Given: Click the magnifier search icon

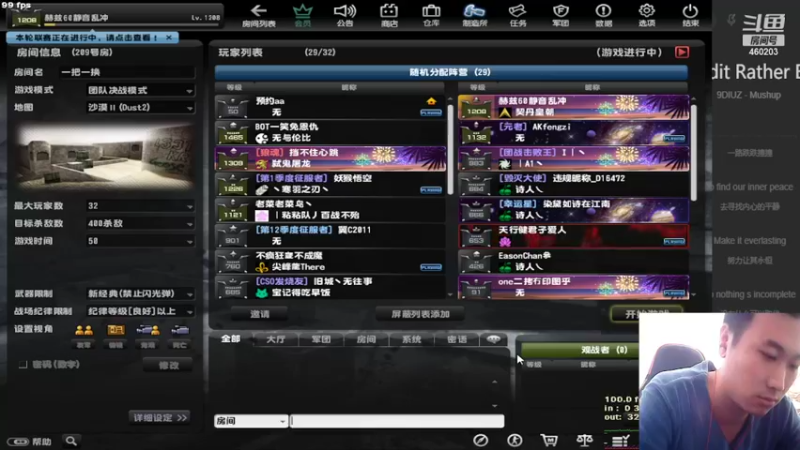Looking at the screenshot, I should tap(71, 441).
